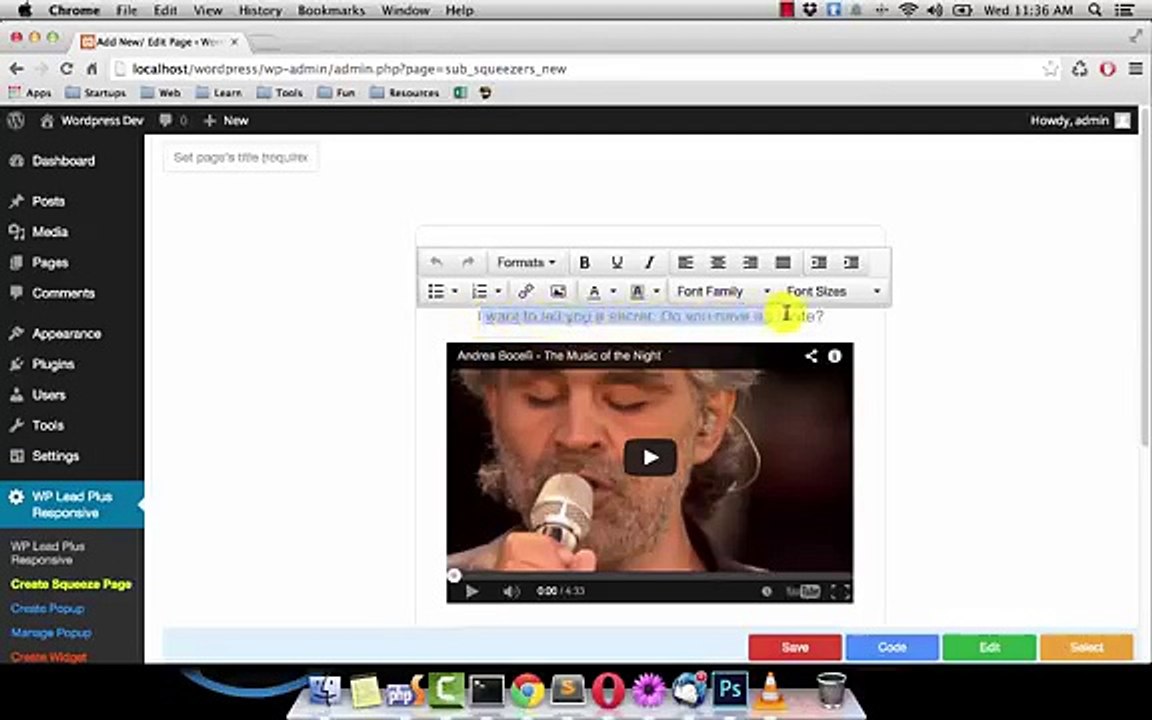
Task: Align text left
Action: point(685,262)
